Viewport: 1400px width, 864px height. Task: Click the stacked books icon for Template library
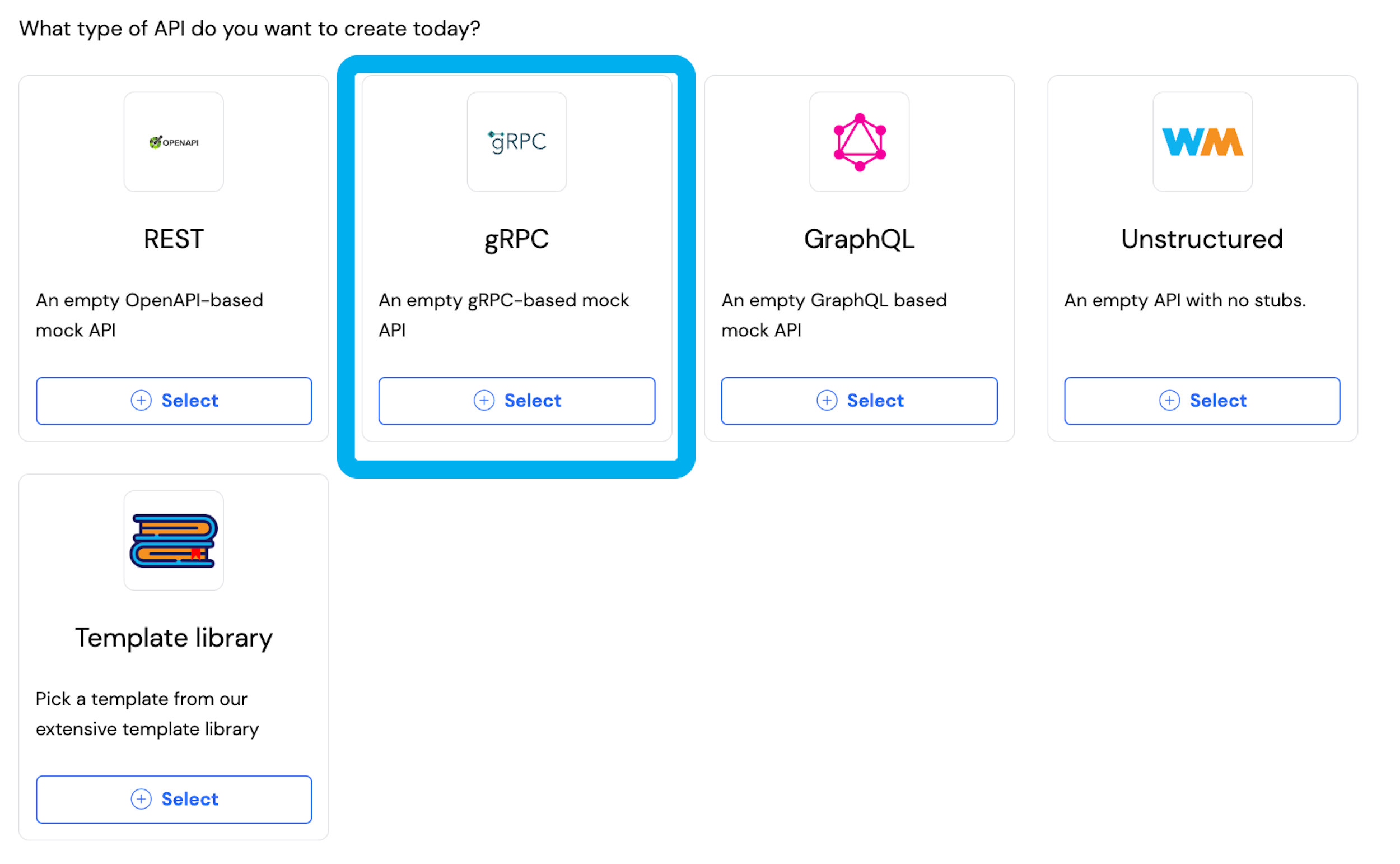174,540
